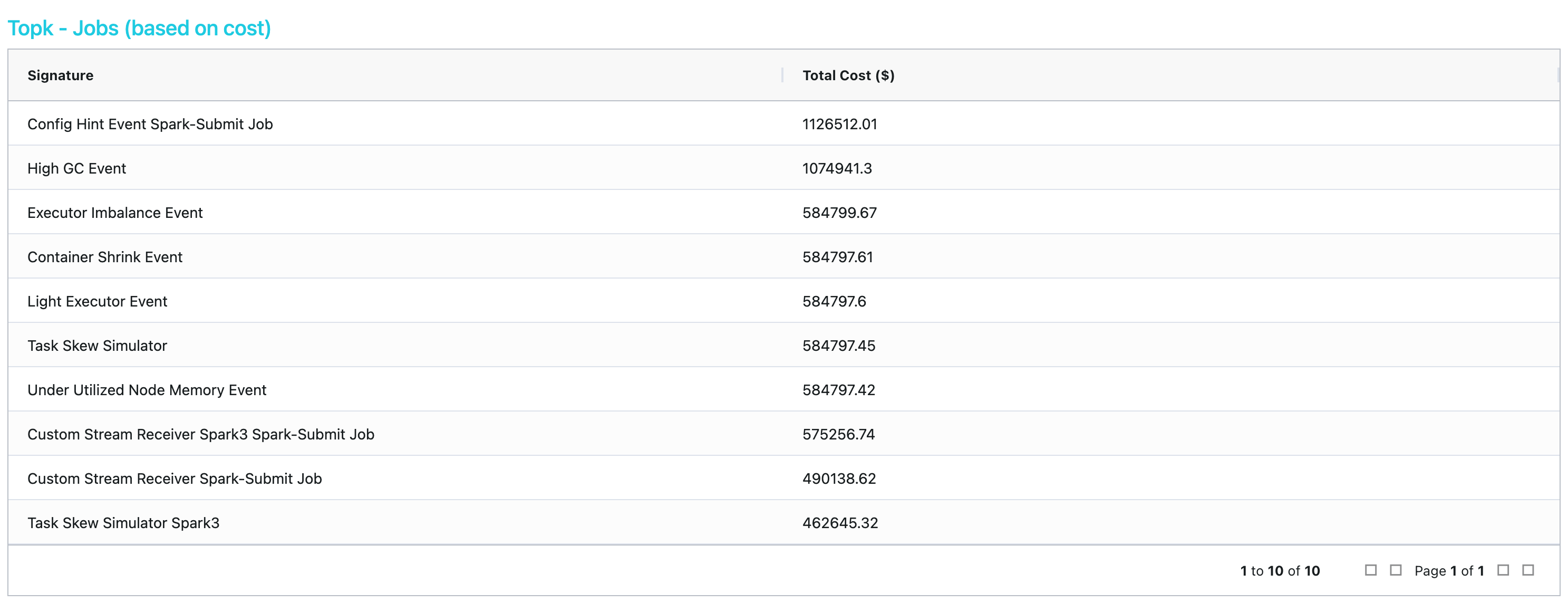The width and height of the screenshot is (1568, 612).
Task: Click the Topk - Jobs title
Action: click(x=139, y=28)
